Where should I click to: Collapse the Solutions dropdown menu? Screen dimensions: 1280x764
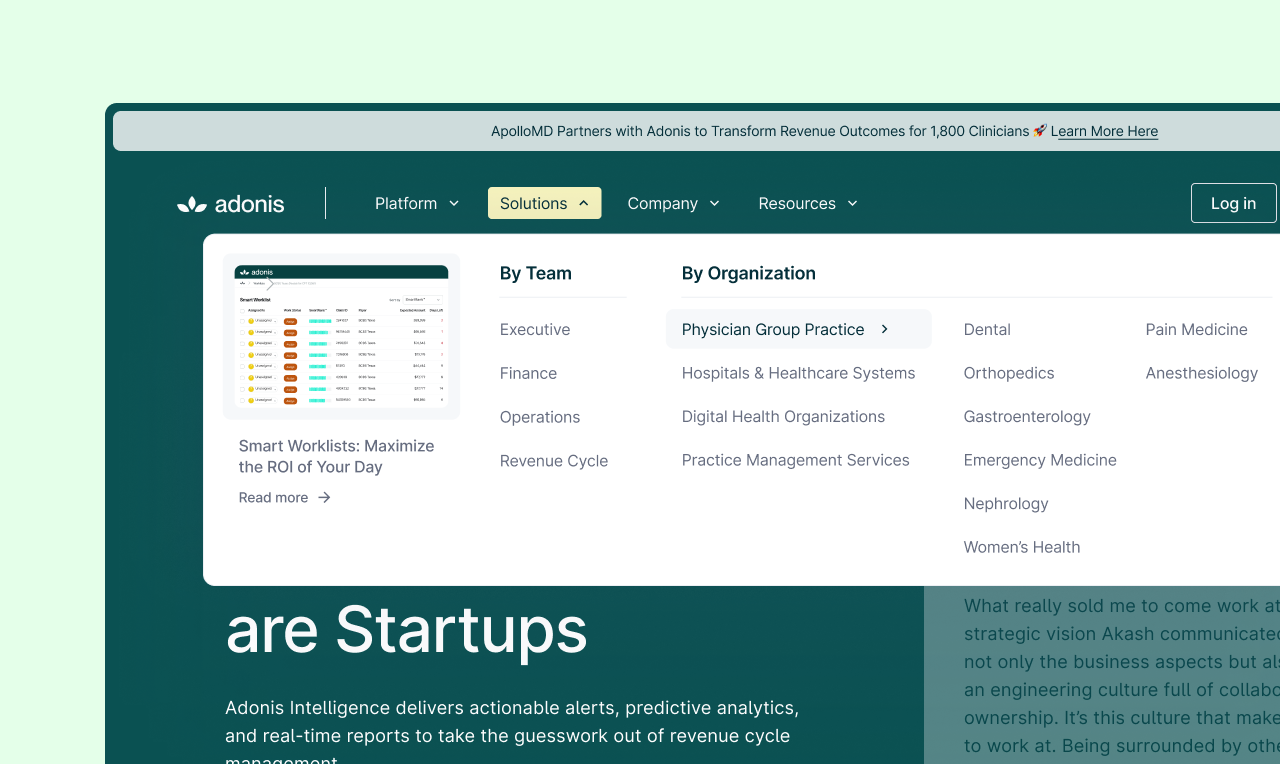tap(545, 203)
